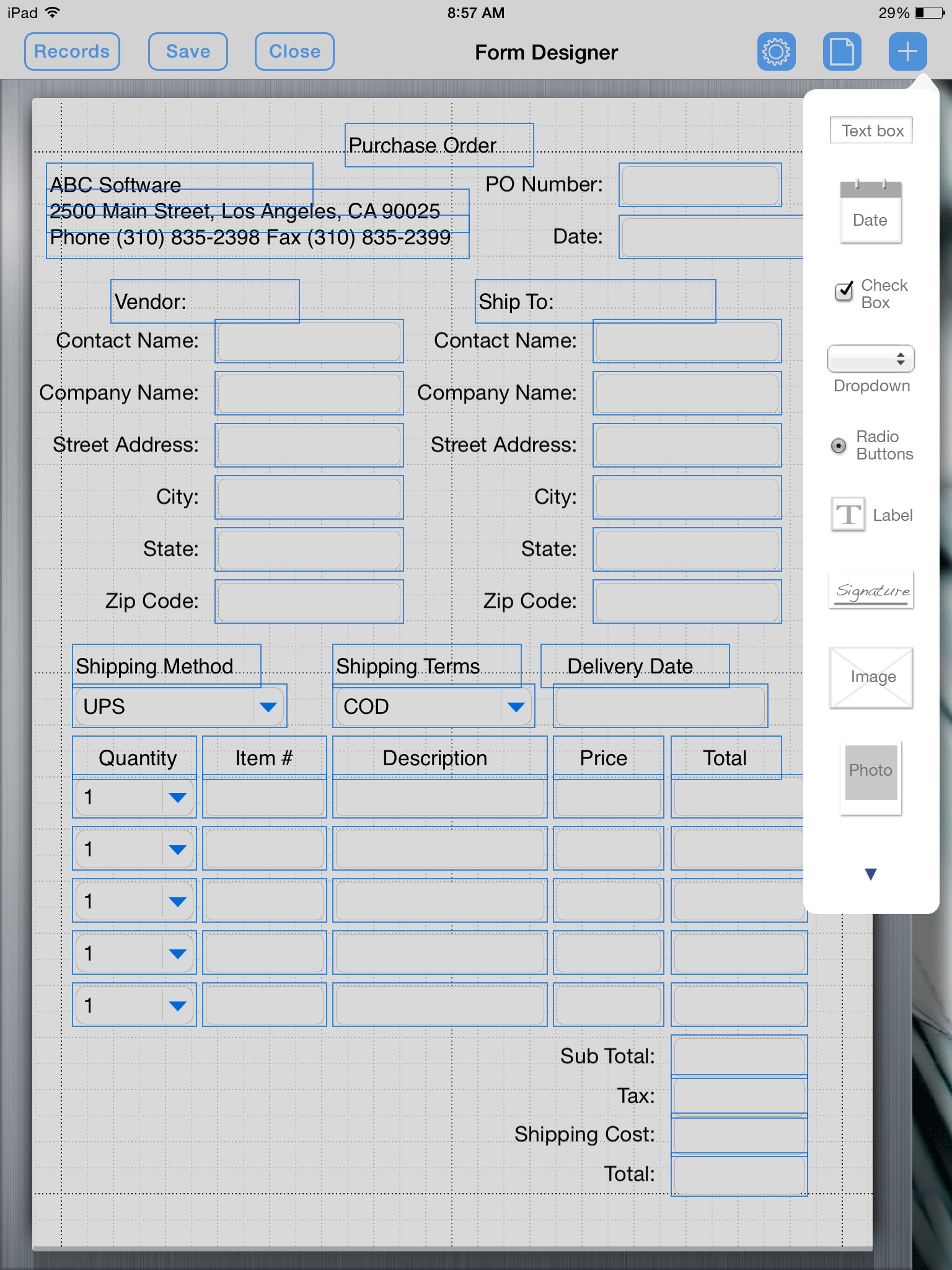Select the final Total field
This screenshot has height=1270, width=952.
click(739, 1175)
